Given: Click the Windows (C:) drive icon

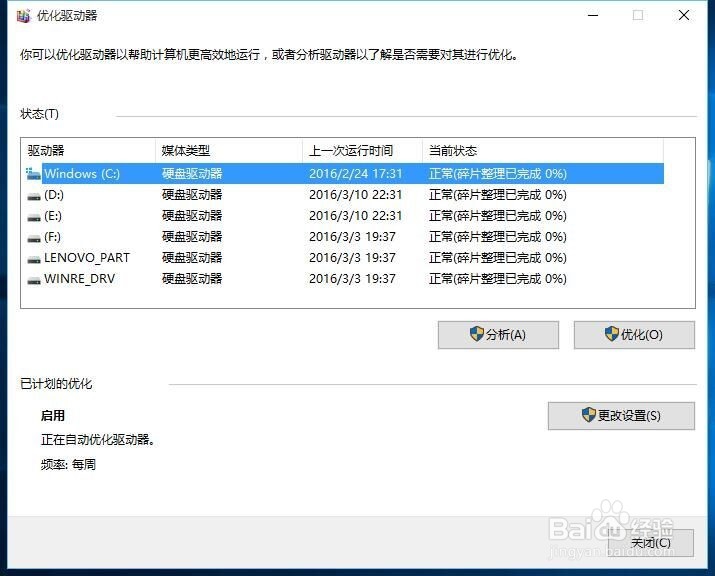Looking at the screenshot, I should [x=33, y=174].
